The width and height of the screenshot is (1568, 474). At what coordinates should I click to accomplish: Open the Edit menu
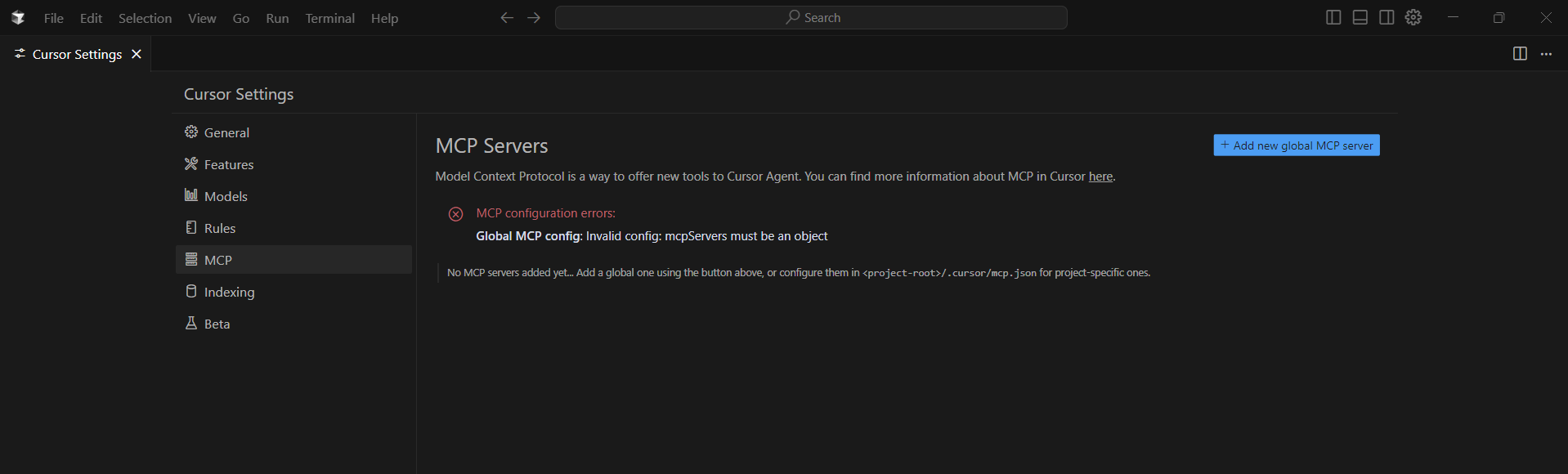coord(91,18)
